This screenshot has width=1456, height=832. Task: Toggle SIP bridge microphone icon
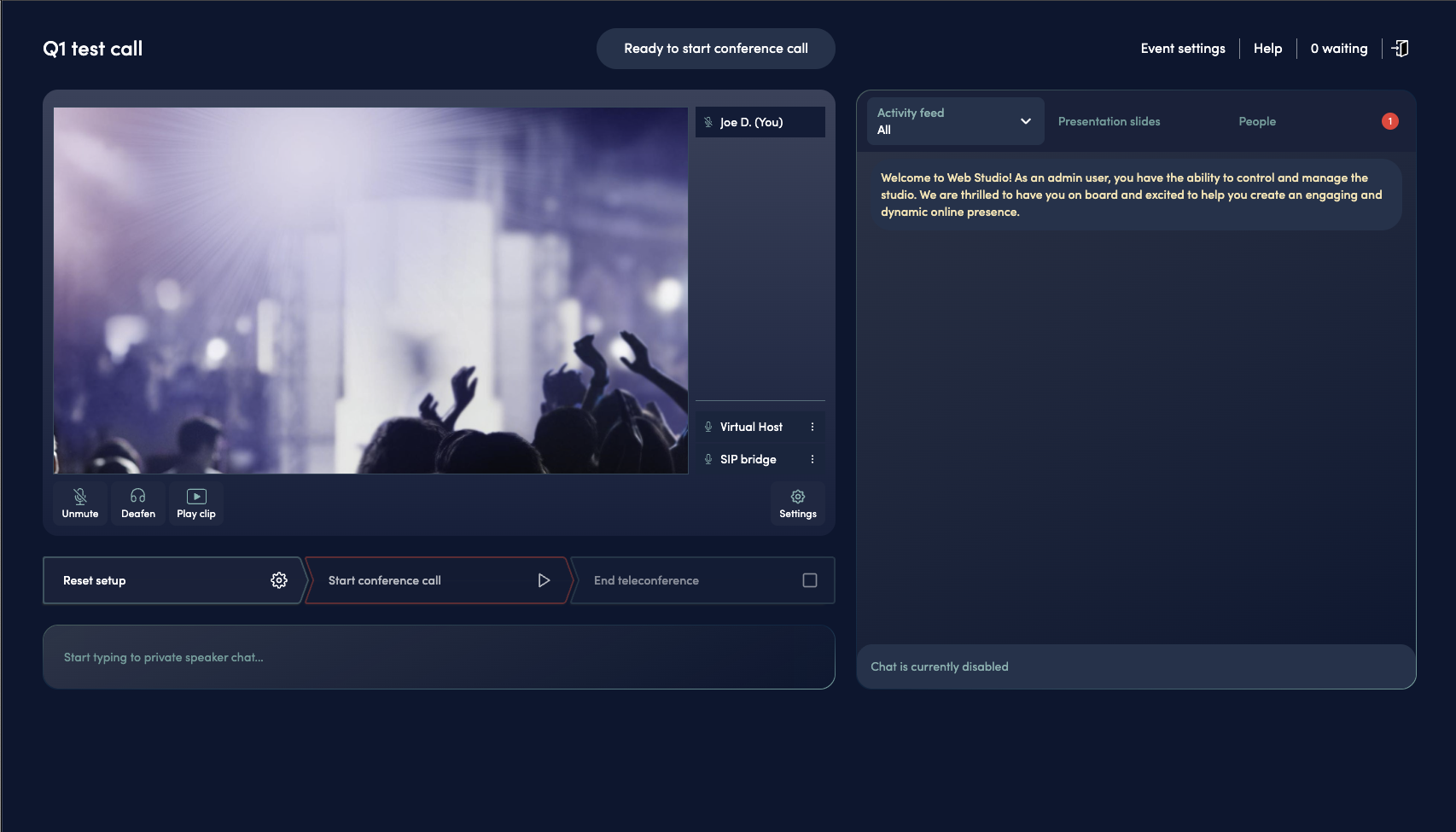708,459
